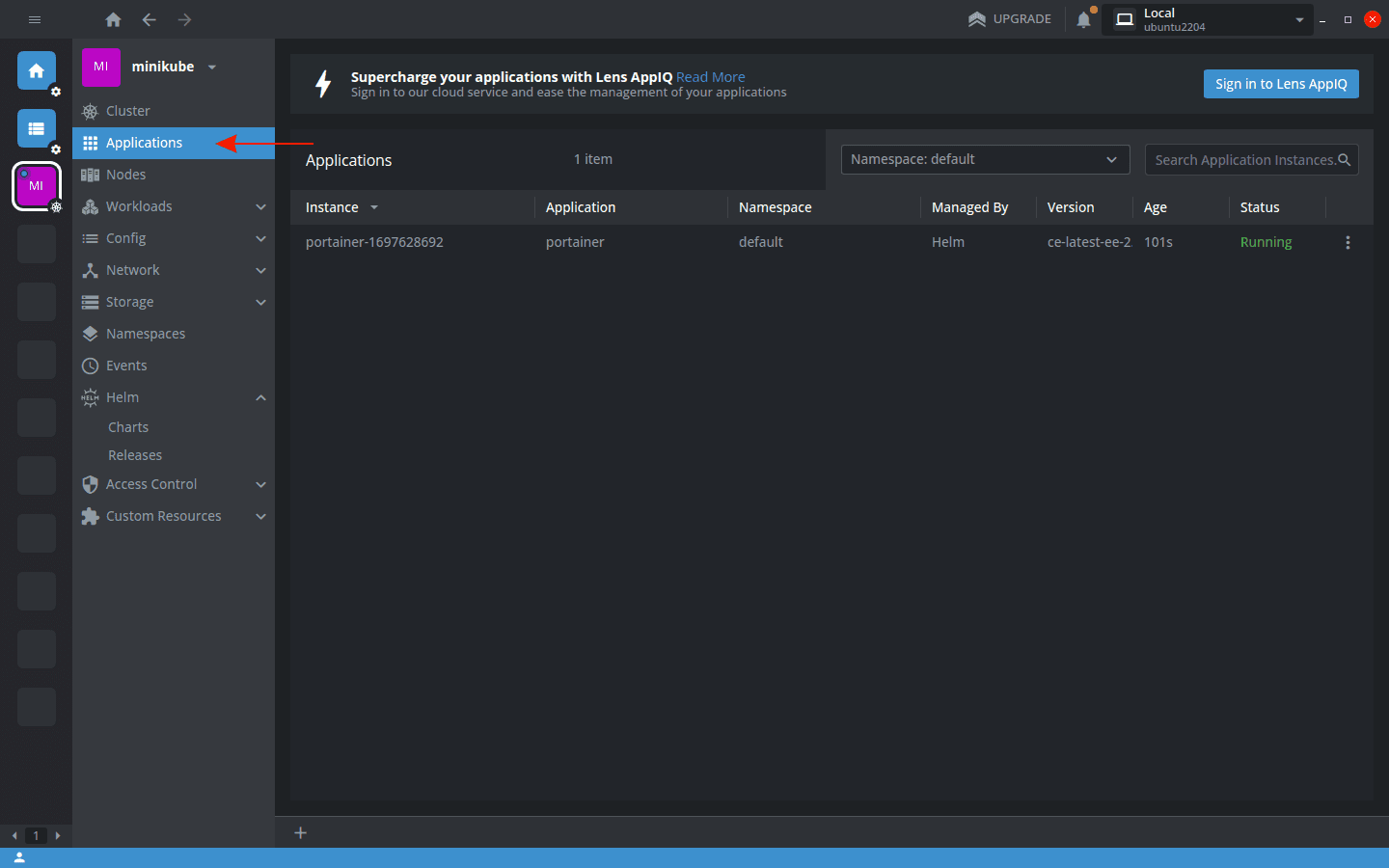Image resolution: width=1389 pixels, height=868 pixels.
Task: Sort by the Application column header
Action: 631,207
